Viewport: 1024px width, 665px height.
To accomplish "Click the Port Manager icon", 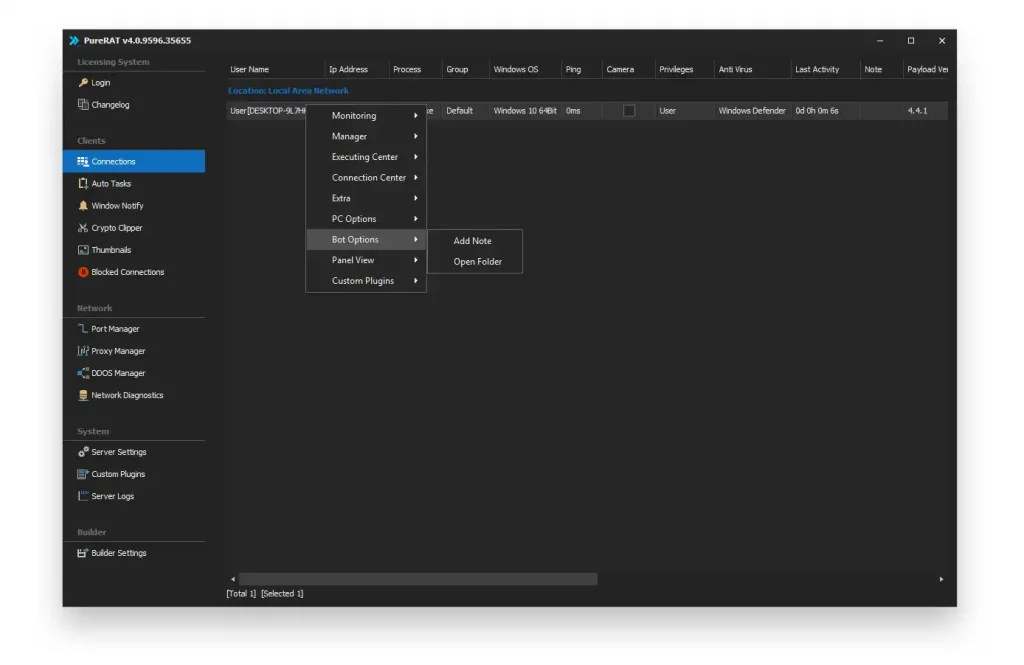I will [83, 329].
